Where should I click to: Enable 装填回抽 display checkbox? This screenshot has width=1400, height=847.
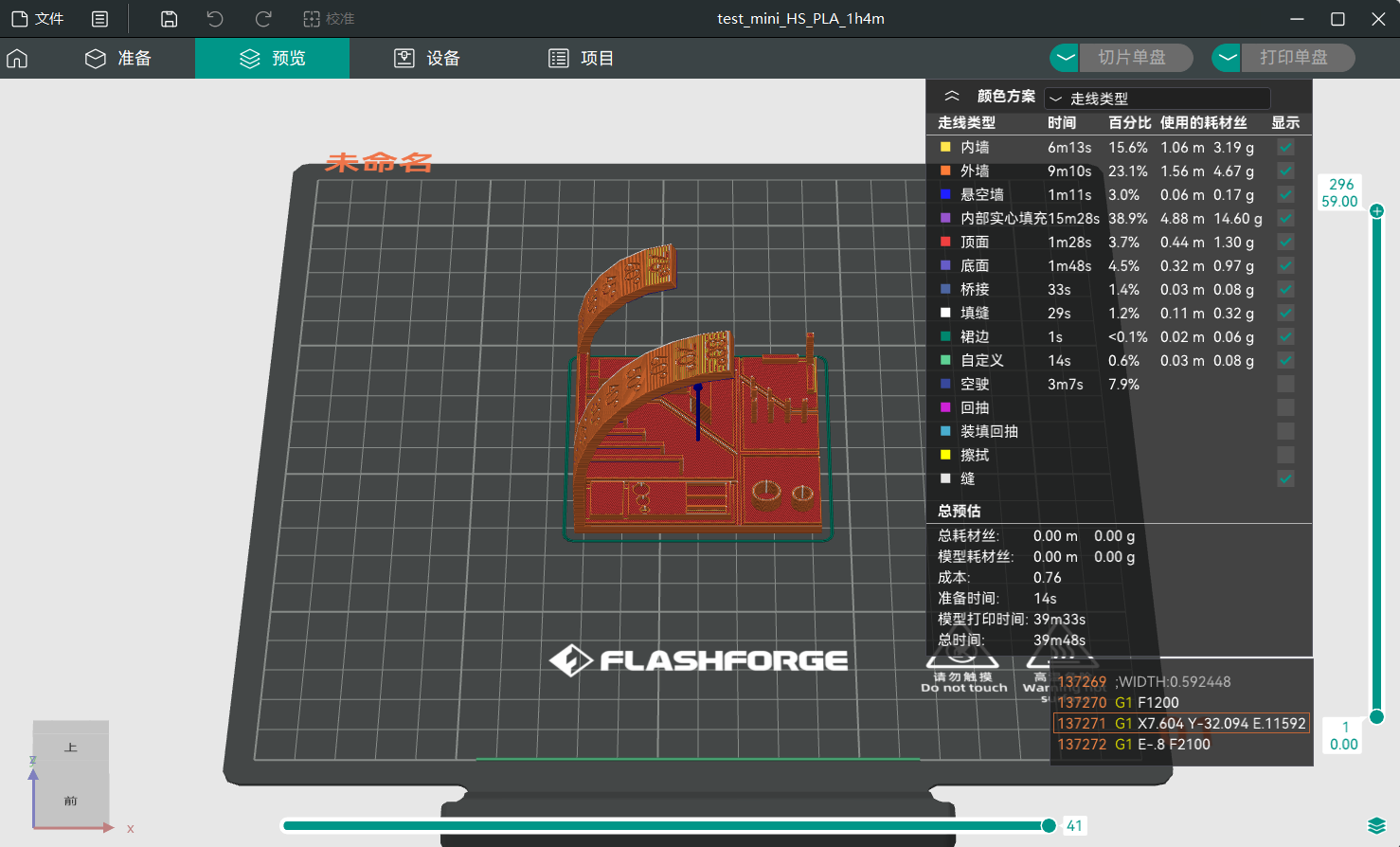[1285, 431]
